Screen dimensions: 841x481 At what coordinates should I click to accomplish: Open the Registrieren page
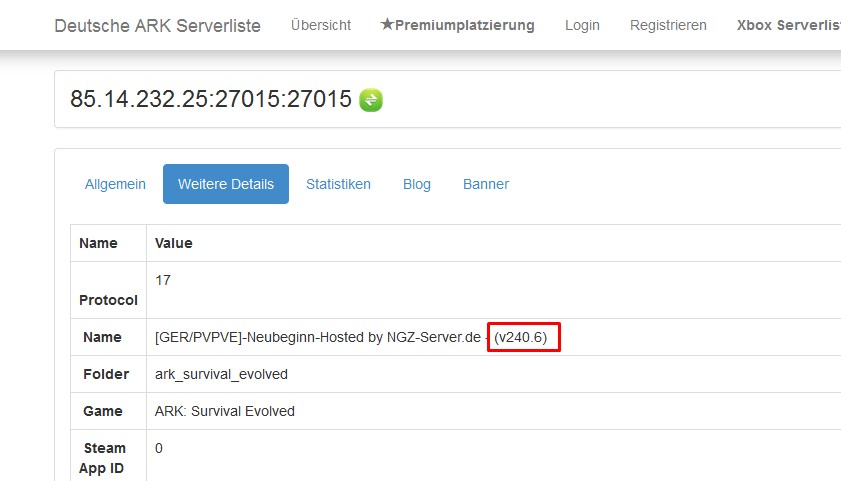pos(668,25)
